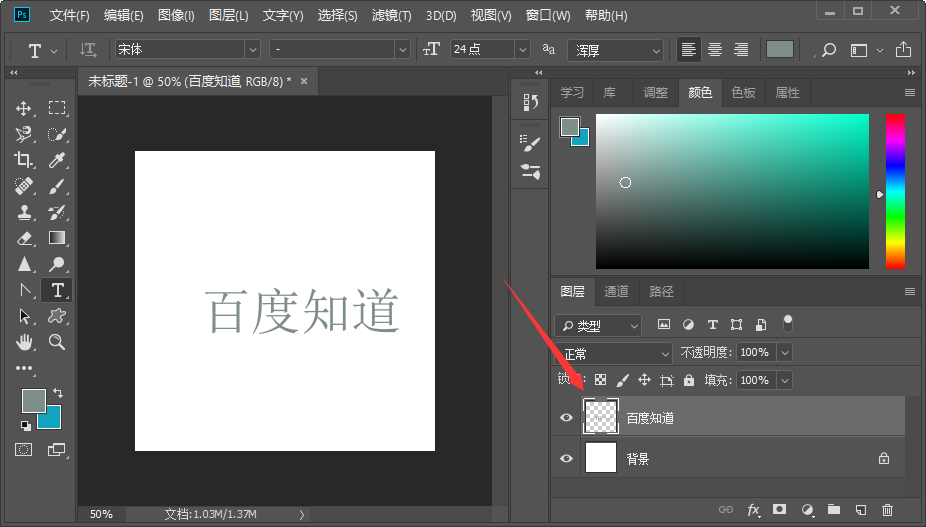Create new fill or adjustment layer
The height and width of the screenshot is (527, 926).
807,510
